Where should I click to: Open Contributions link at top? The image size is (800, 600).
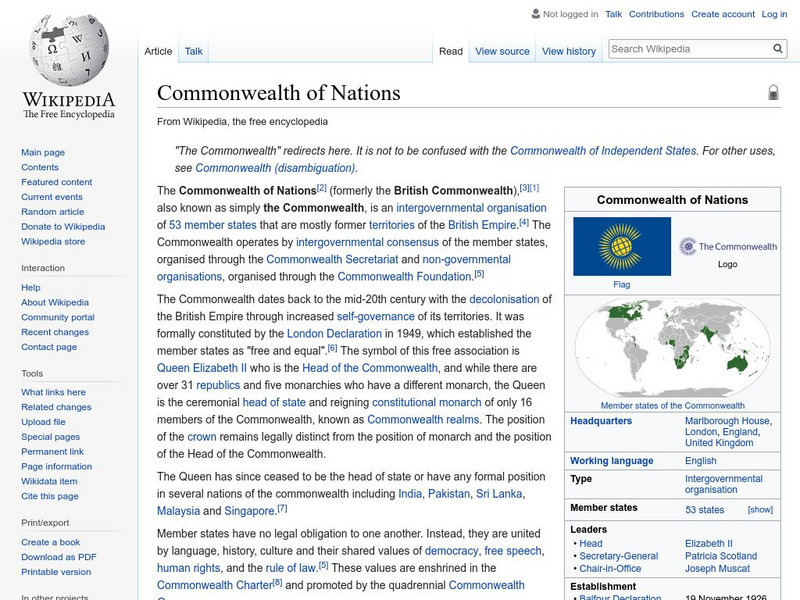656,14
